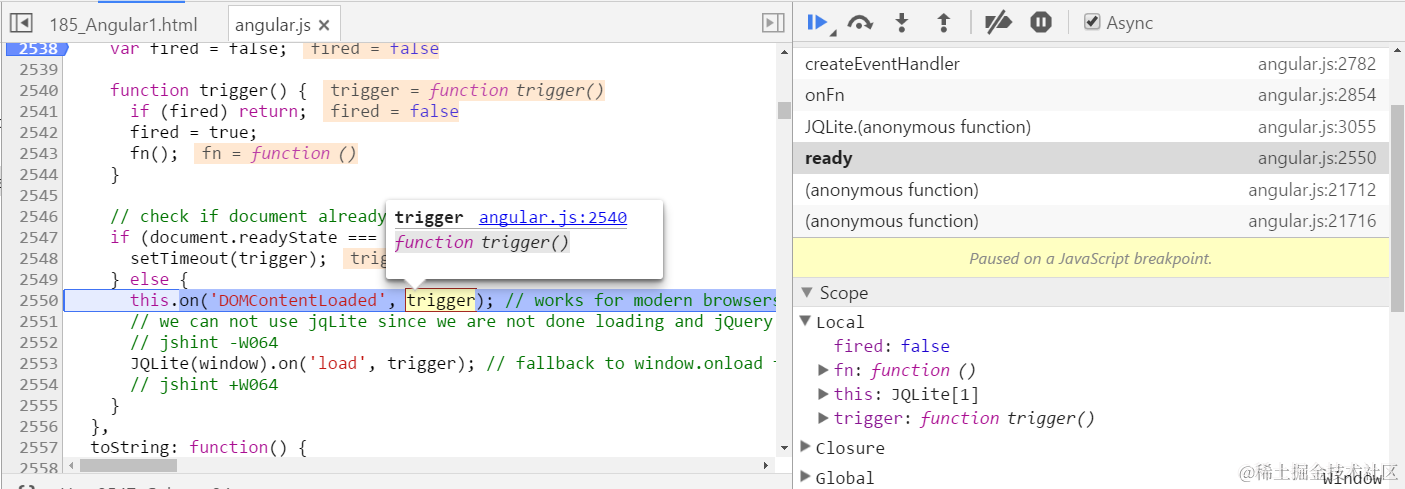The image size is (1405, 489).
Task: Select onFn call stack frame
Action: pyautogui.click(x=1090, y=95)
